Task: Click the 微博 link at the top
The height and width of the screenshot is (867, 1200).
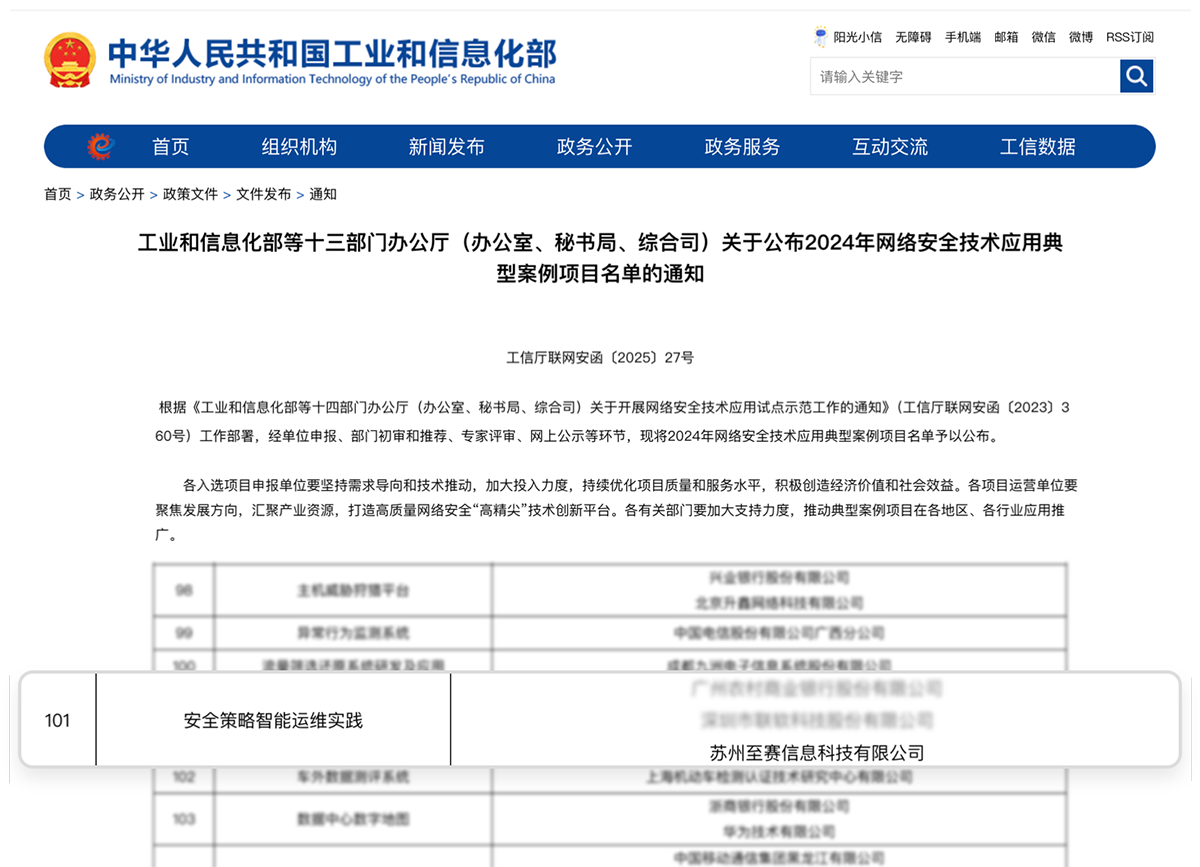Action: (1080, 37)
